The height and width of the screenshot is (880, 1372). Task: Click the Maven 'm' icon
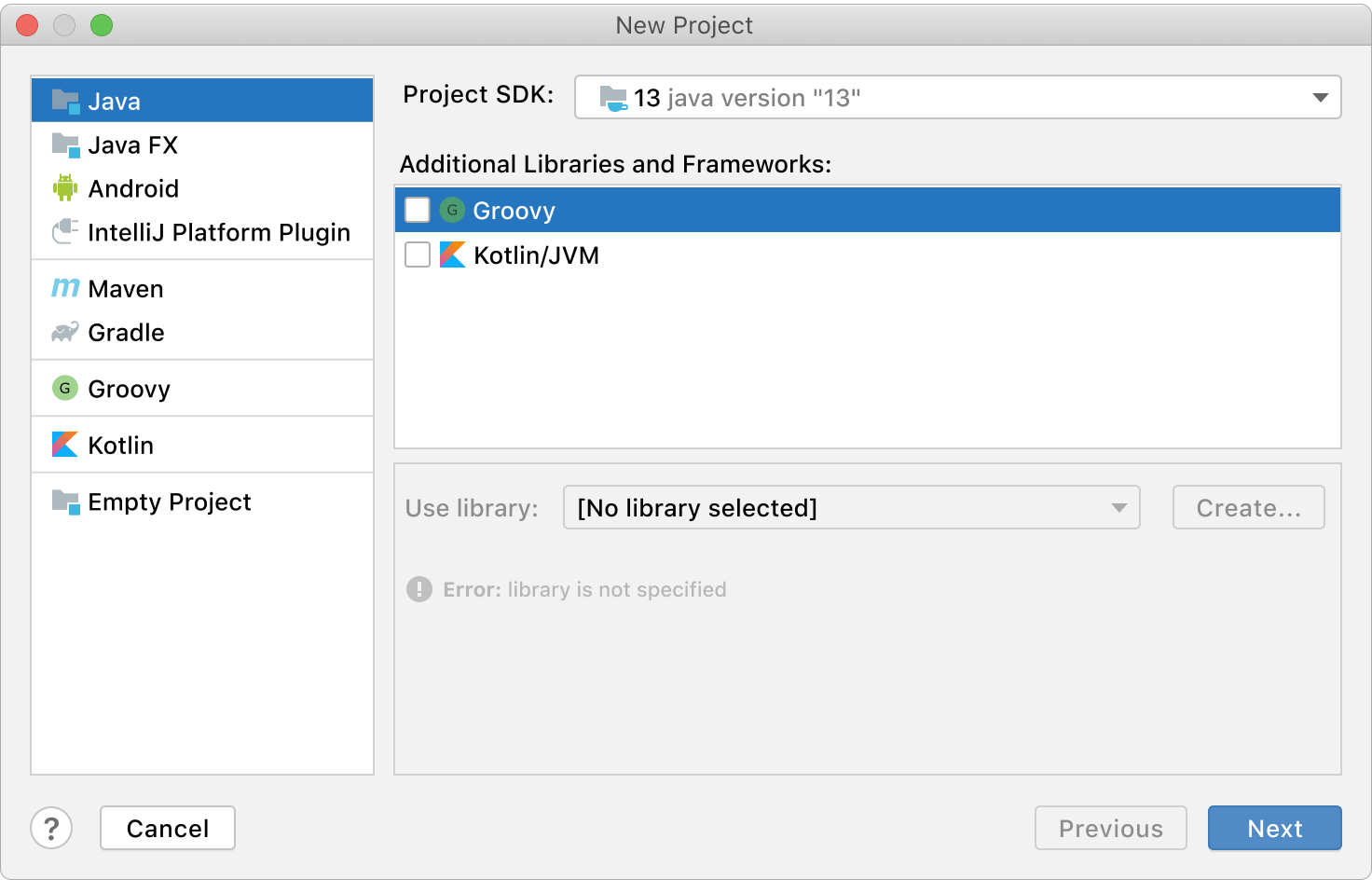pos(65,288)
